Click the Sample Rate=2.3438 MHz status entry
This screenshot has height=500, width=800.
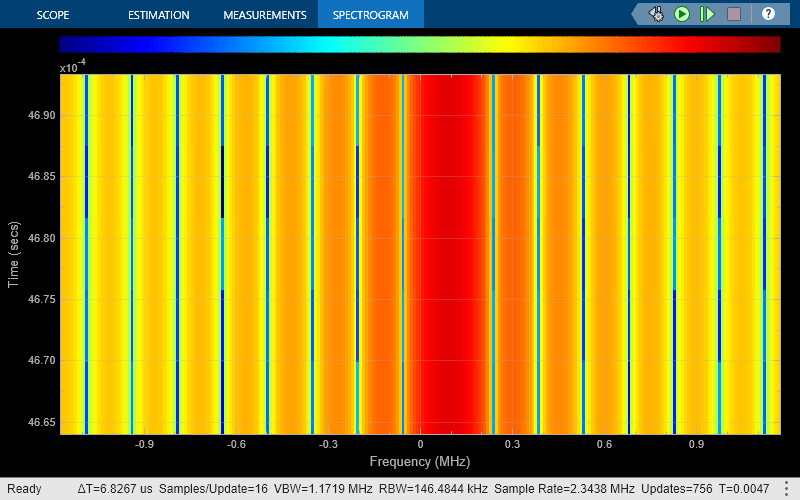(564, 489)
